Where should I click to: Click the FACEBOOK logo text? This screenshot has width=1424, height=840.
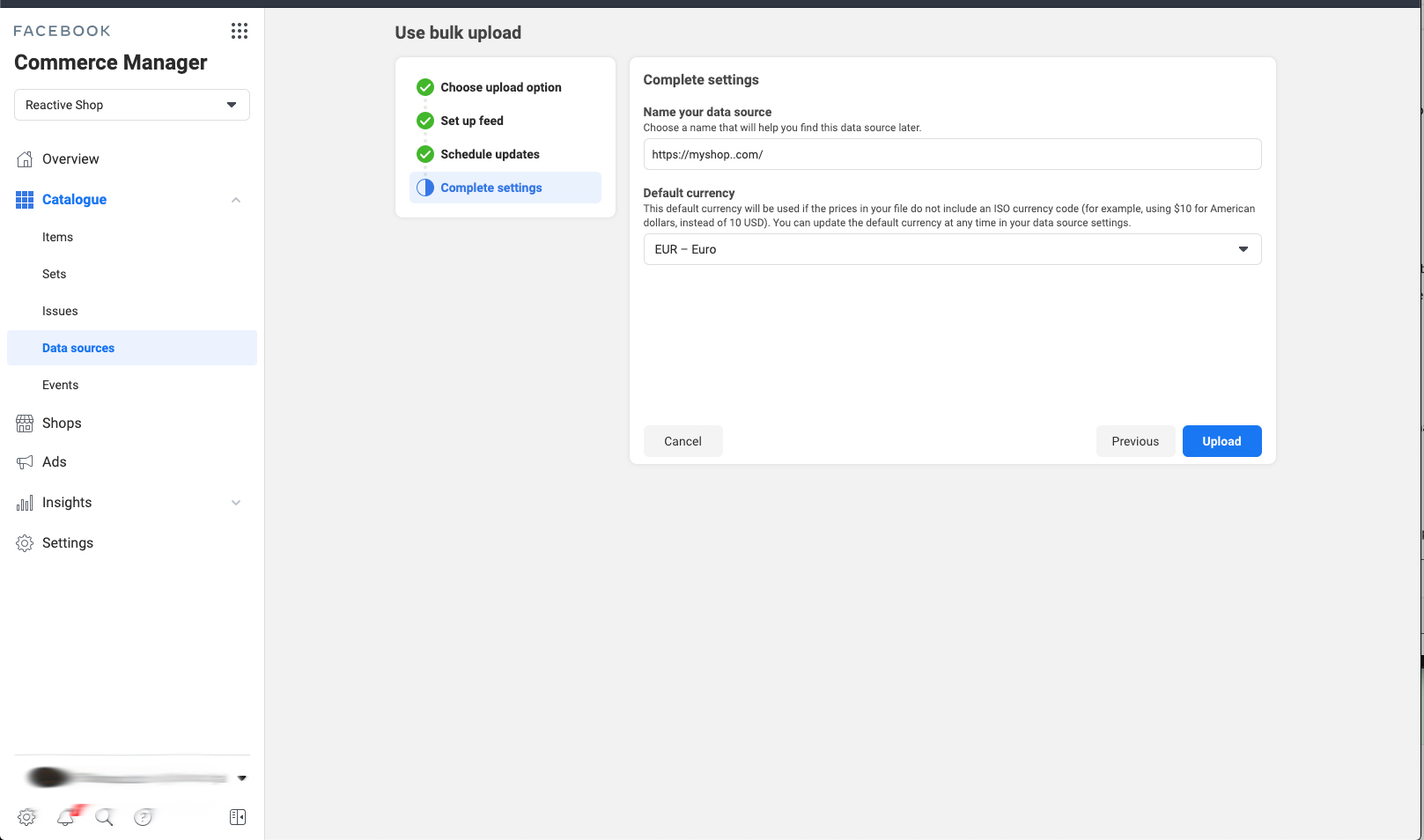(62, 31)
